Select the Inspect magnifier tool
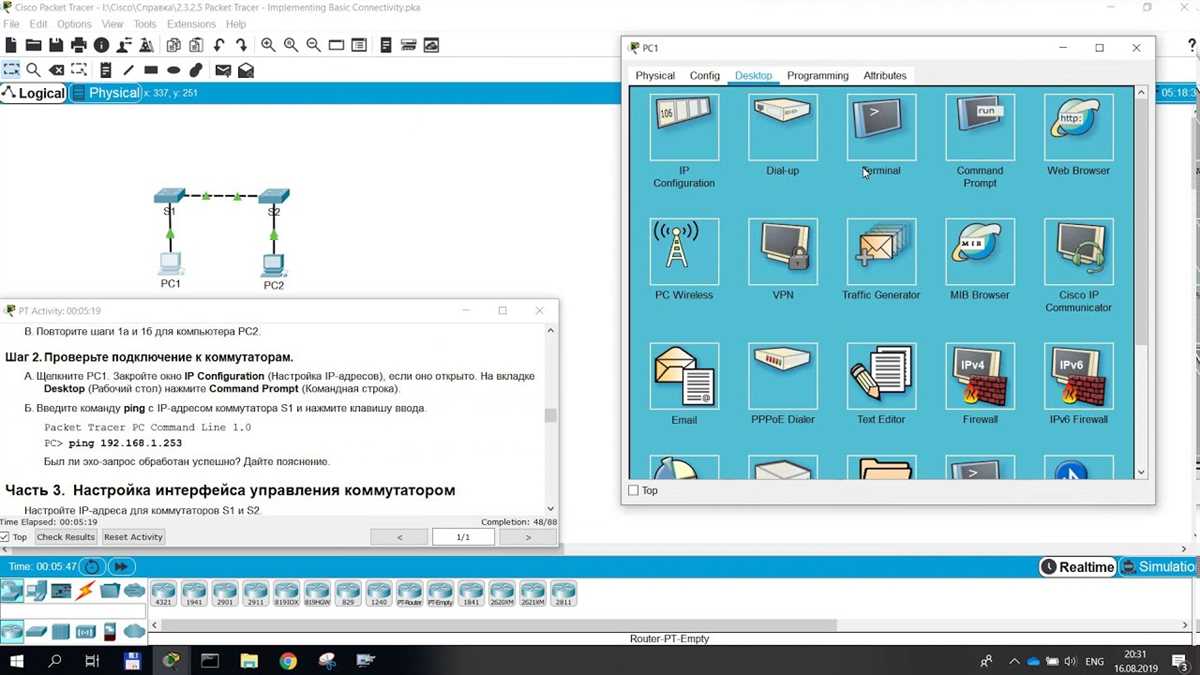This screenshot has height=675, width=1200. pos(33,70)
